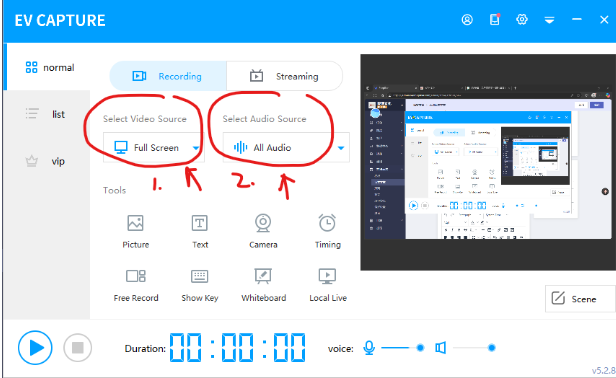Open the user account icon

467,20
